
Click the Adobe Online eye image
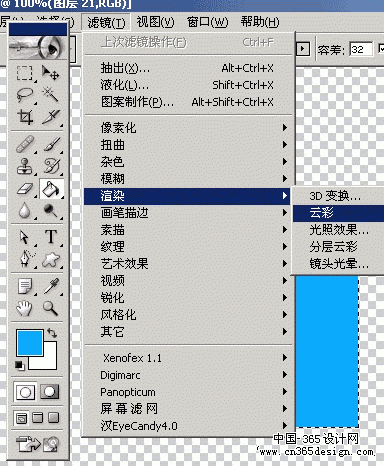(37, 47)
